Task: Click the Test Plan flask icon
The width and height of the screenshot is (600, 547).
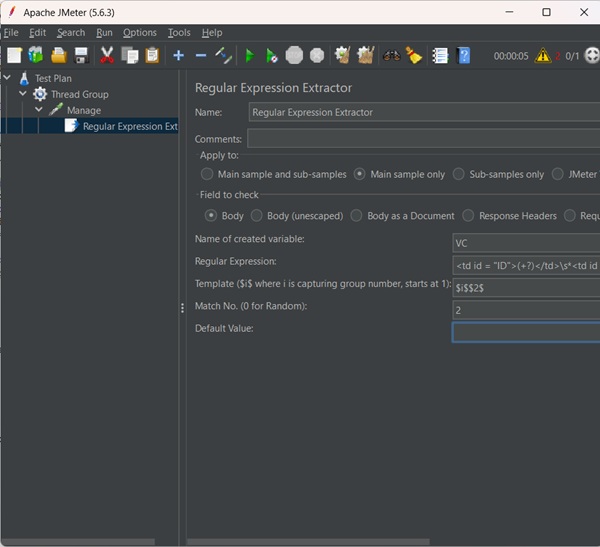Action: pos(24,78)
